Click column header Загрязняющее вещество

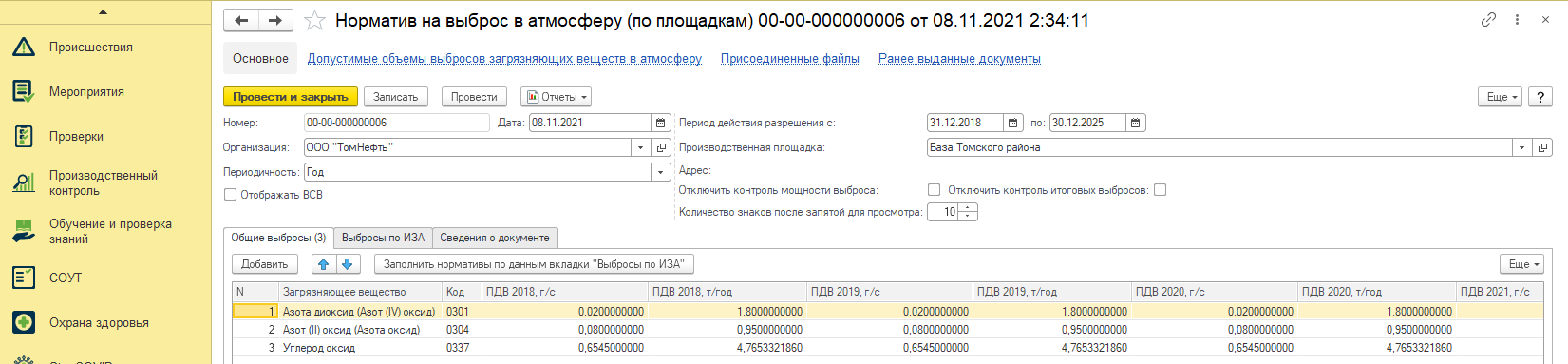click(360, 292)
